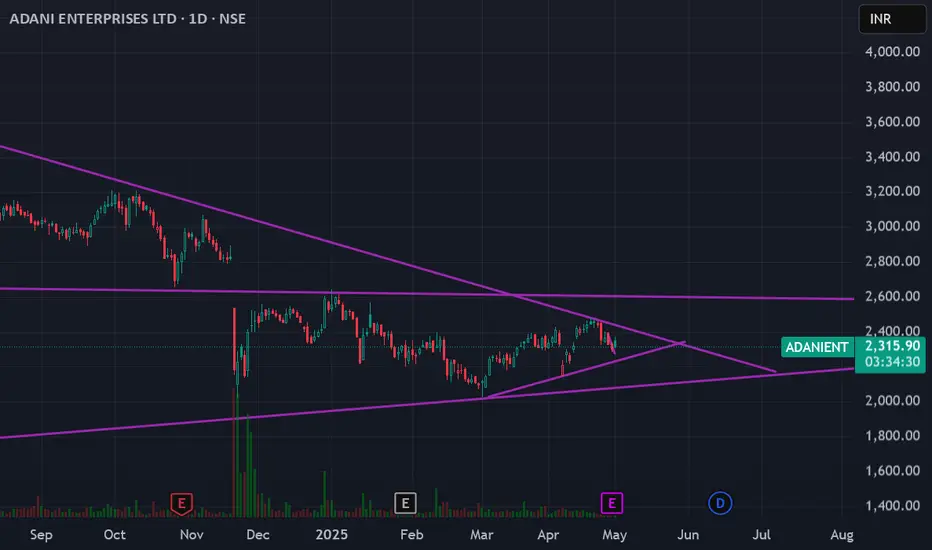Click the Sep label on time axis
This screenshot has width=932, height=550.
click(41, 535)
